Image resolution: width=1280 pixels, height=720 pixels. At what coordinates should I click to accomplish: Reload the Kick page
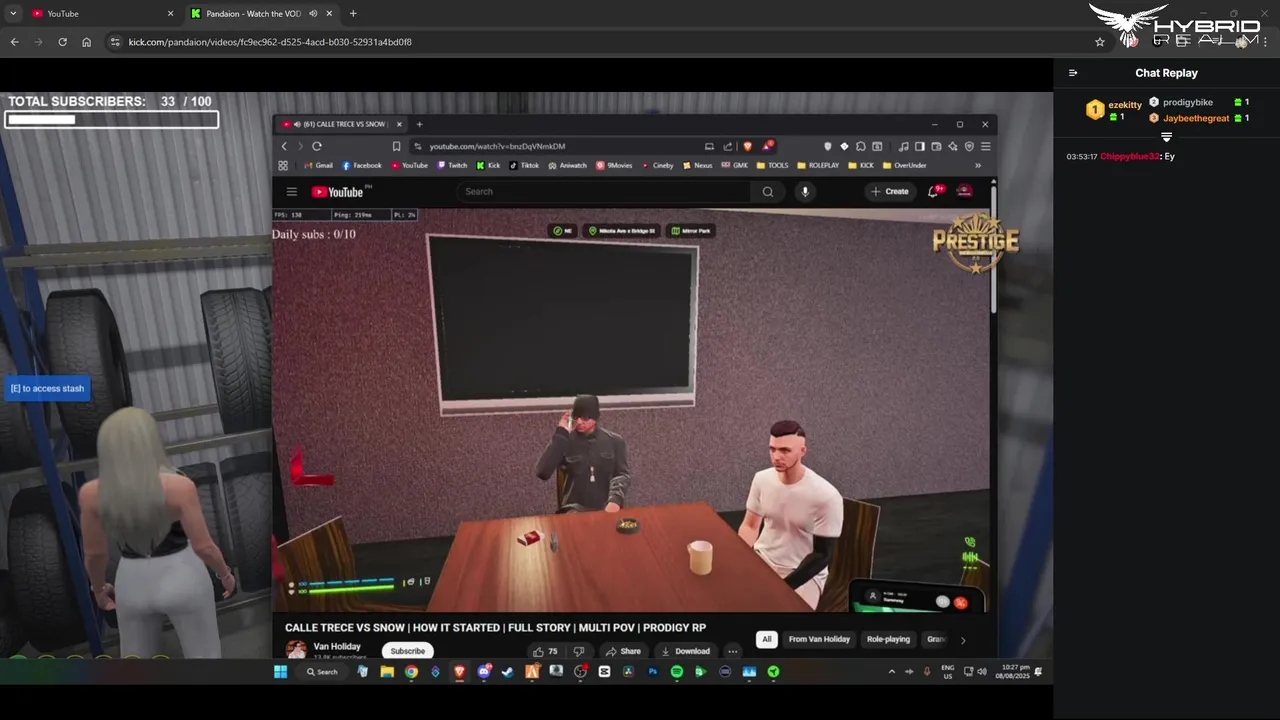[62, 42]
